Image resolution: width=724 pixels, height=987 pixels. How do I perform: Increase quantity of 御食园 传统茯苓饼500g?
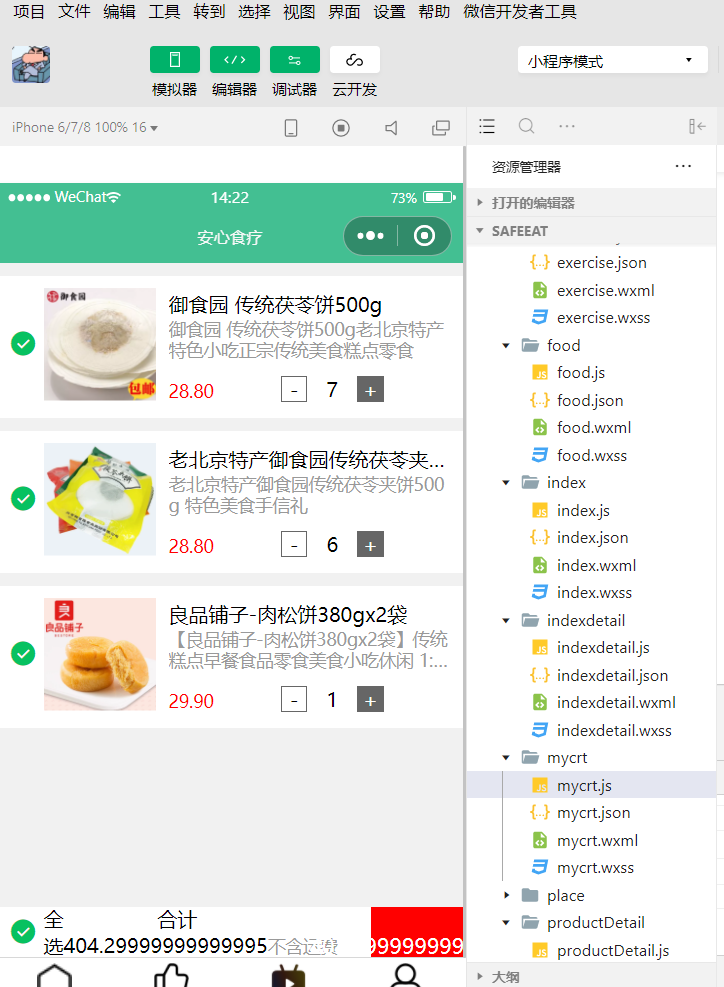coord(370,390)
